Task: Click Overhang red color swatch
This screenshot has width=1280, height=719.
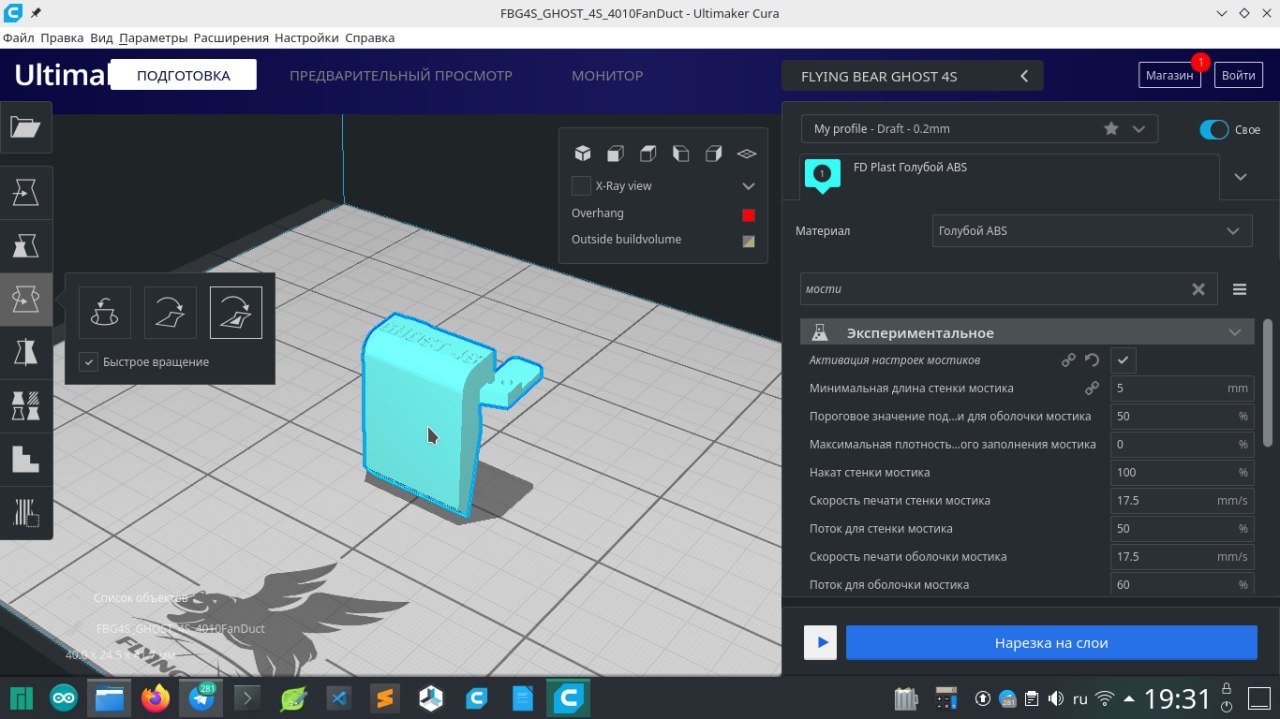Action: coord(748,215)
